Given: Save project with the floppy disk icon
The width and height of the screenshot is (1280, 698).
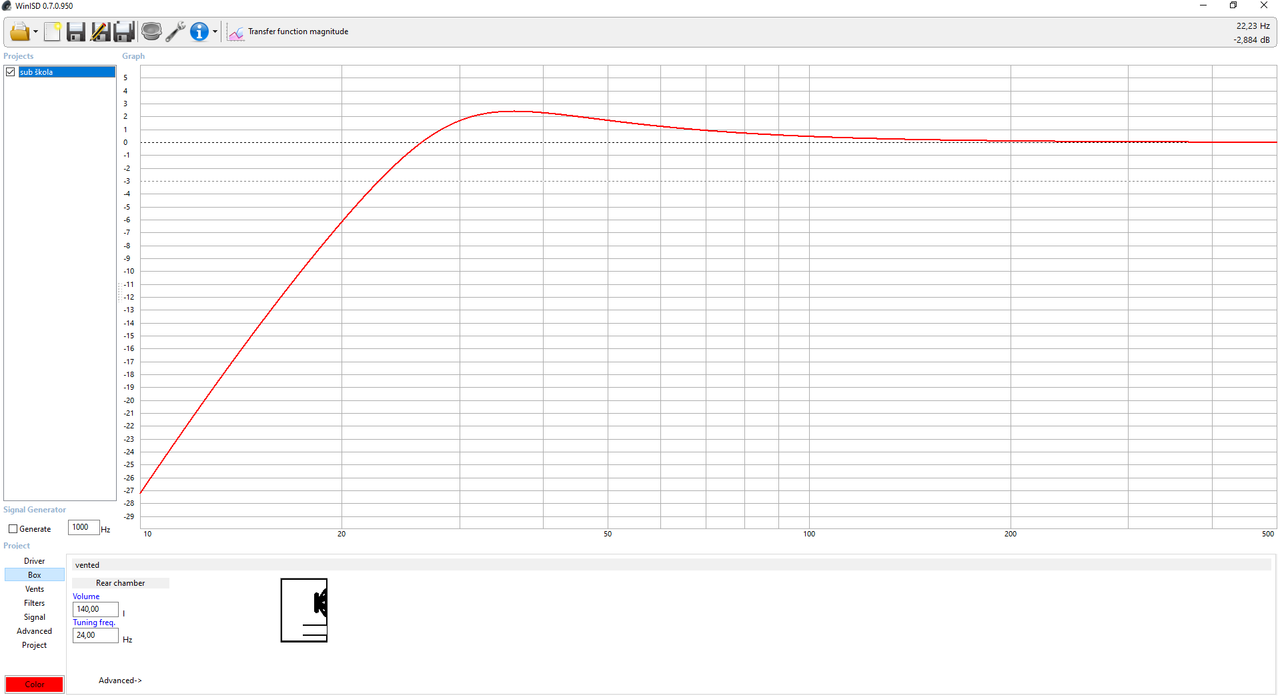Looking at the screenshot, I should (76, 32).
